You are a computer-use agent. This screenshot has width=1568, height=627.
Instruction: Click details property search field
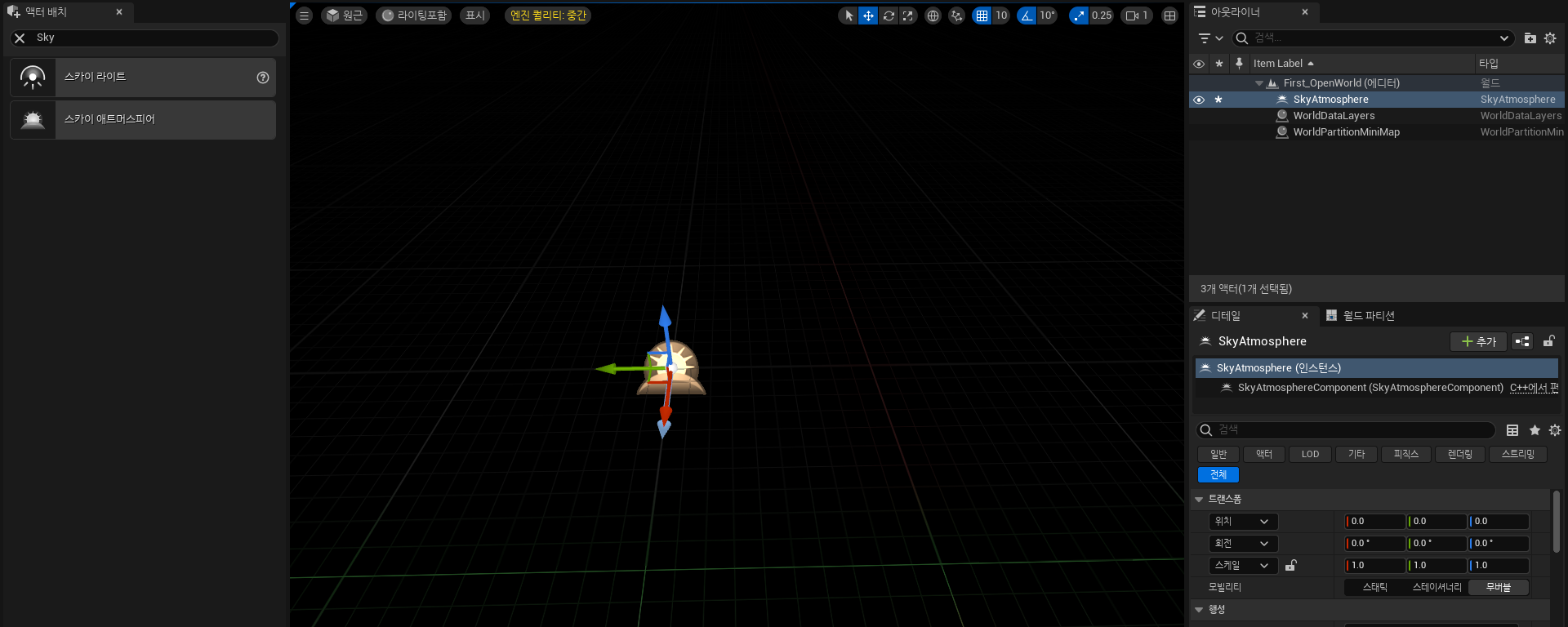(1346, 430)
